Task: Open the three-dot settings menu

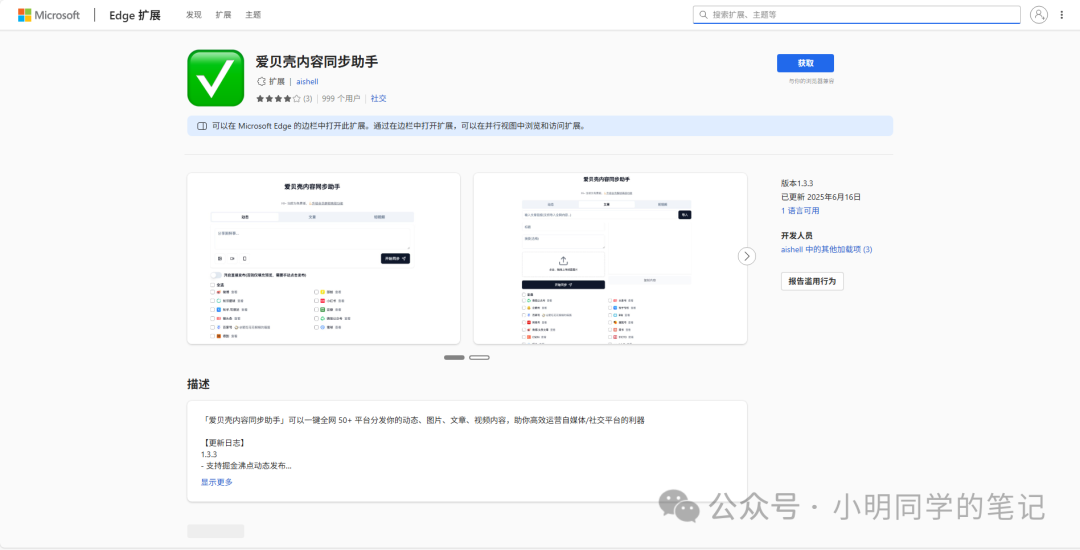Action: tap(1061, 14)
